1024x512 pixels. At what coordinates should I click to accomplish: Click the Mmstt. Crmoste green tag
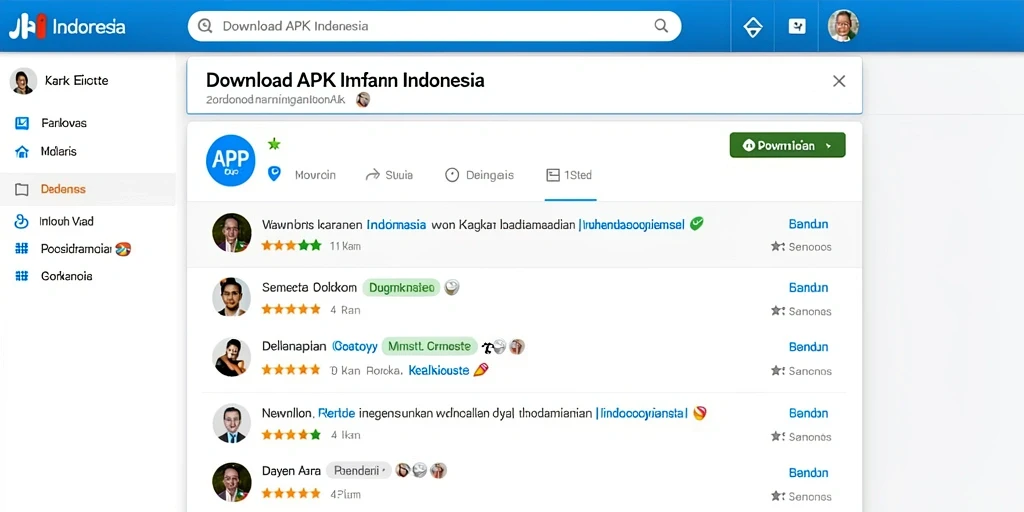tap(429, 346)
